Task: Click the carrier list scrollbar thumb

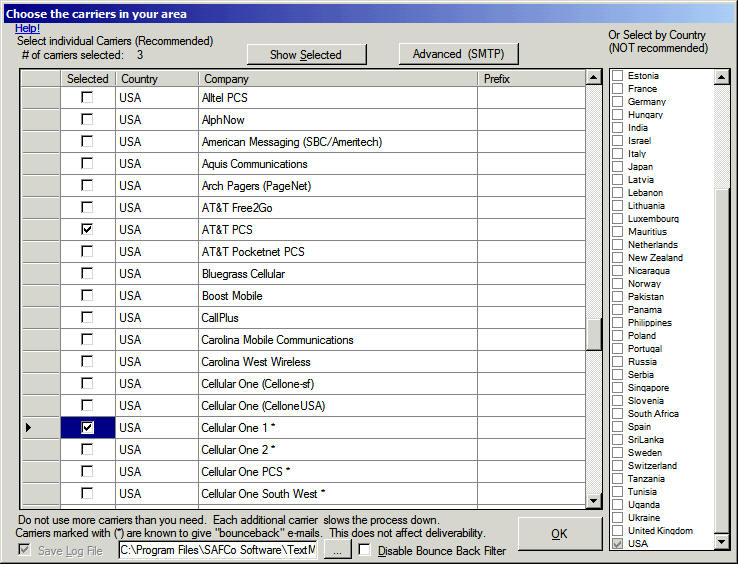Action: (594, 334)
